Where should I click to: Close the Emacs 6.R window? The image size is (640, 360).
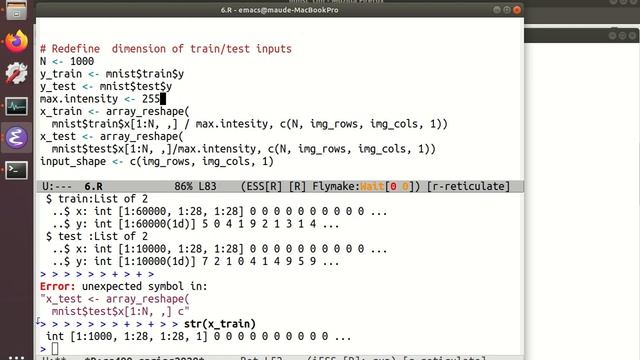[517, 10]
